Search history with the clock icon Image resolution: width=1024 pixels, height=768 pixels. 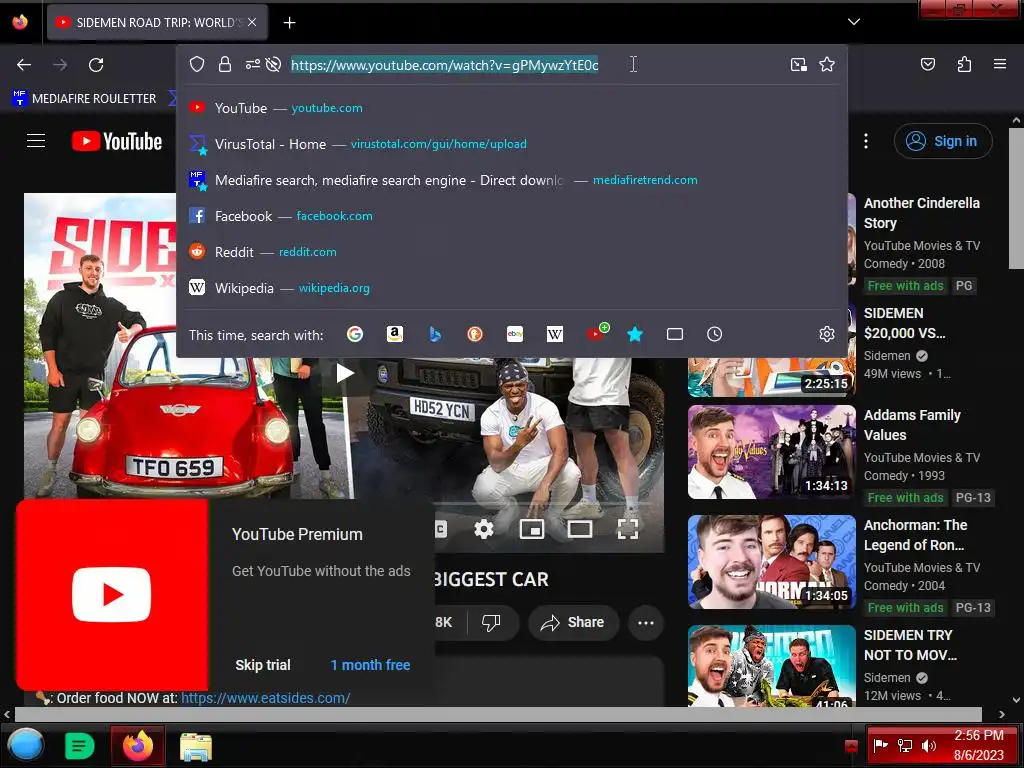click(714, 334)
